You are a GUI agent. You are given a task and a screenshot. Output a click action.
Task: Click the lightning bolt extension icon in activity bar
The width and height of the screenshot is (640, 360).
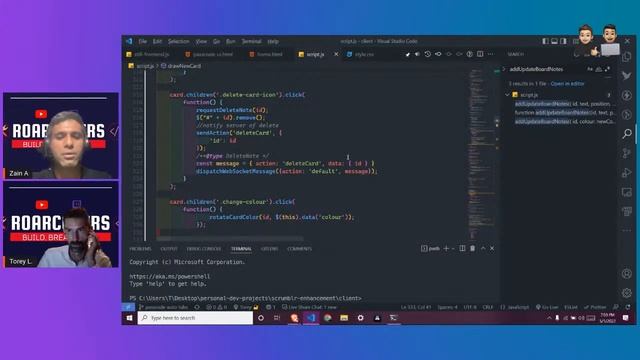pyautogui.click(x=627, y=95)
